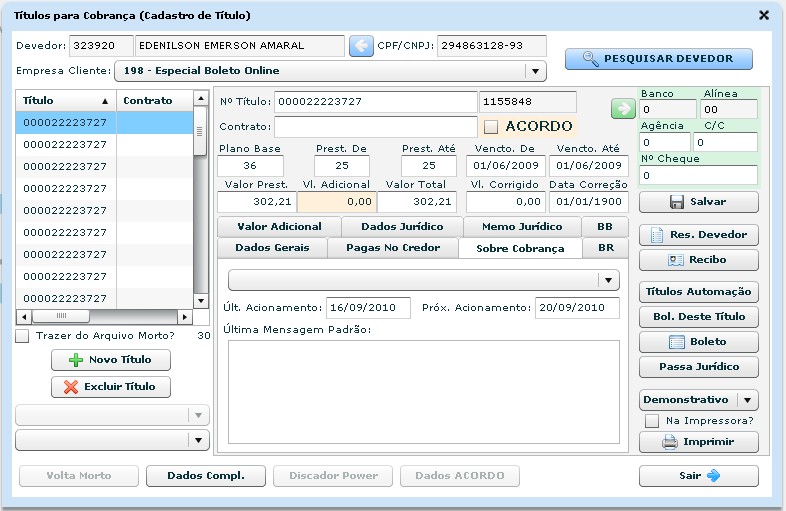
Task: Switch to Dados Jurídico tab
Action: [402, 227]
